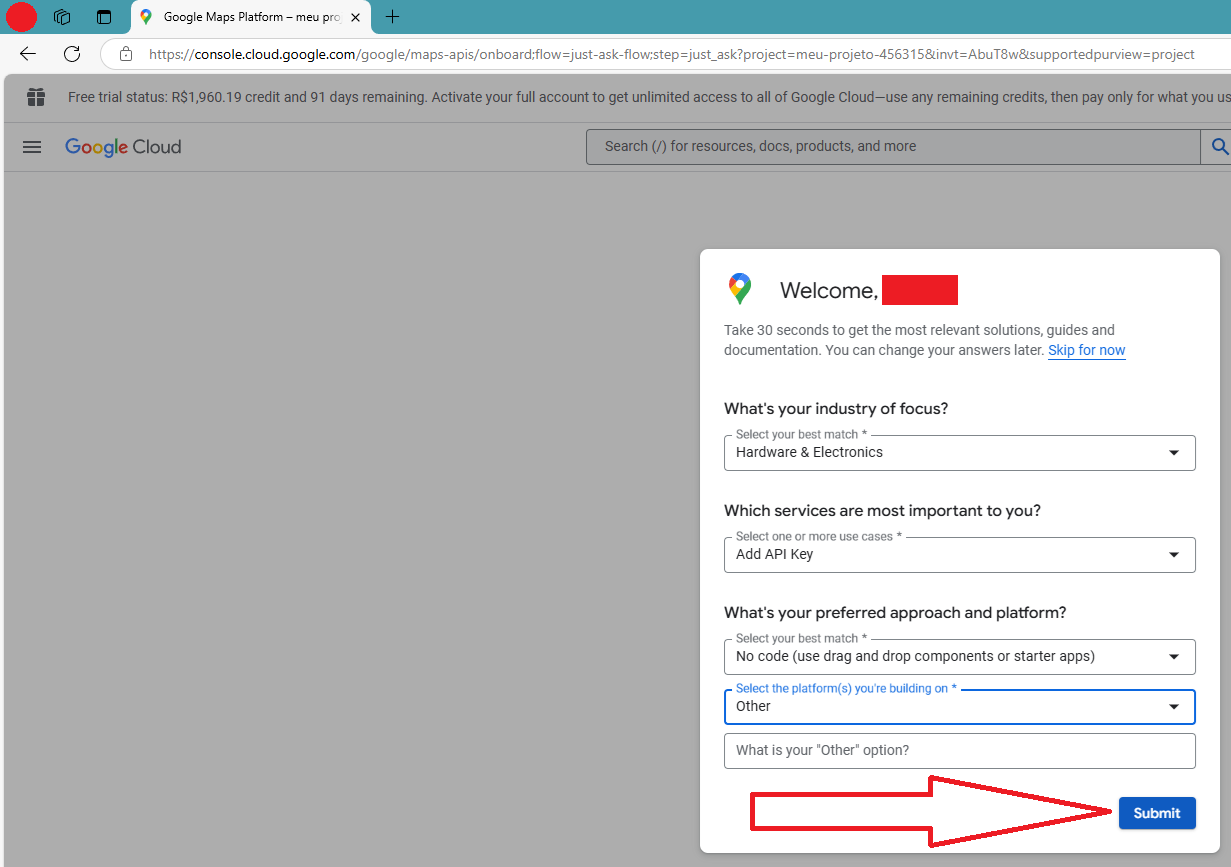This screenshot has height=867, width=1231.
Task: Go back using the browser back arrow
Action: [x=27, y=53]
